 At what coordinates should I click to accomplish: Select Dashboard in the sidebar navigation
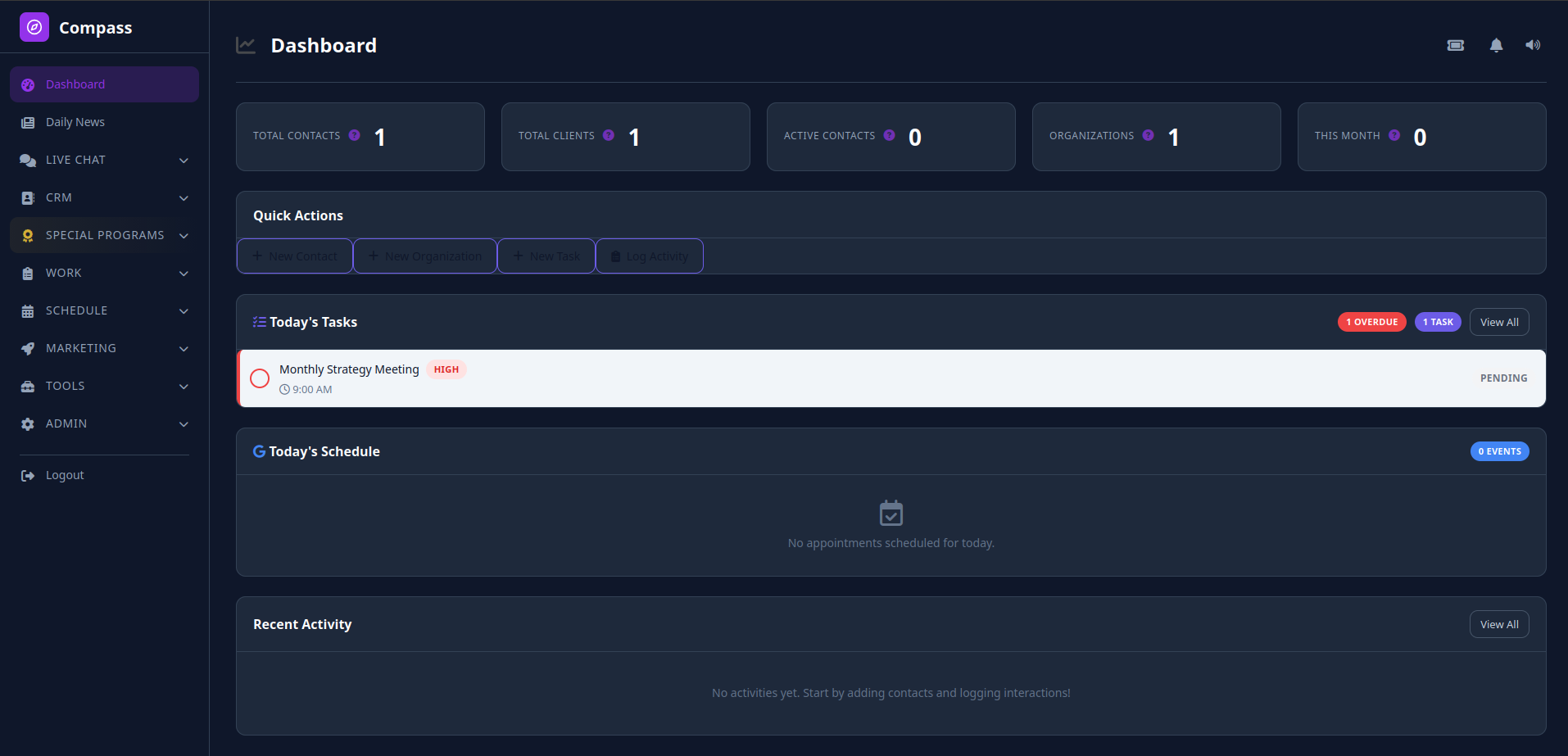point(75,84)
